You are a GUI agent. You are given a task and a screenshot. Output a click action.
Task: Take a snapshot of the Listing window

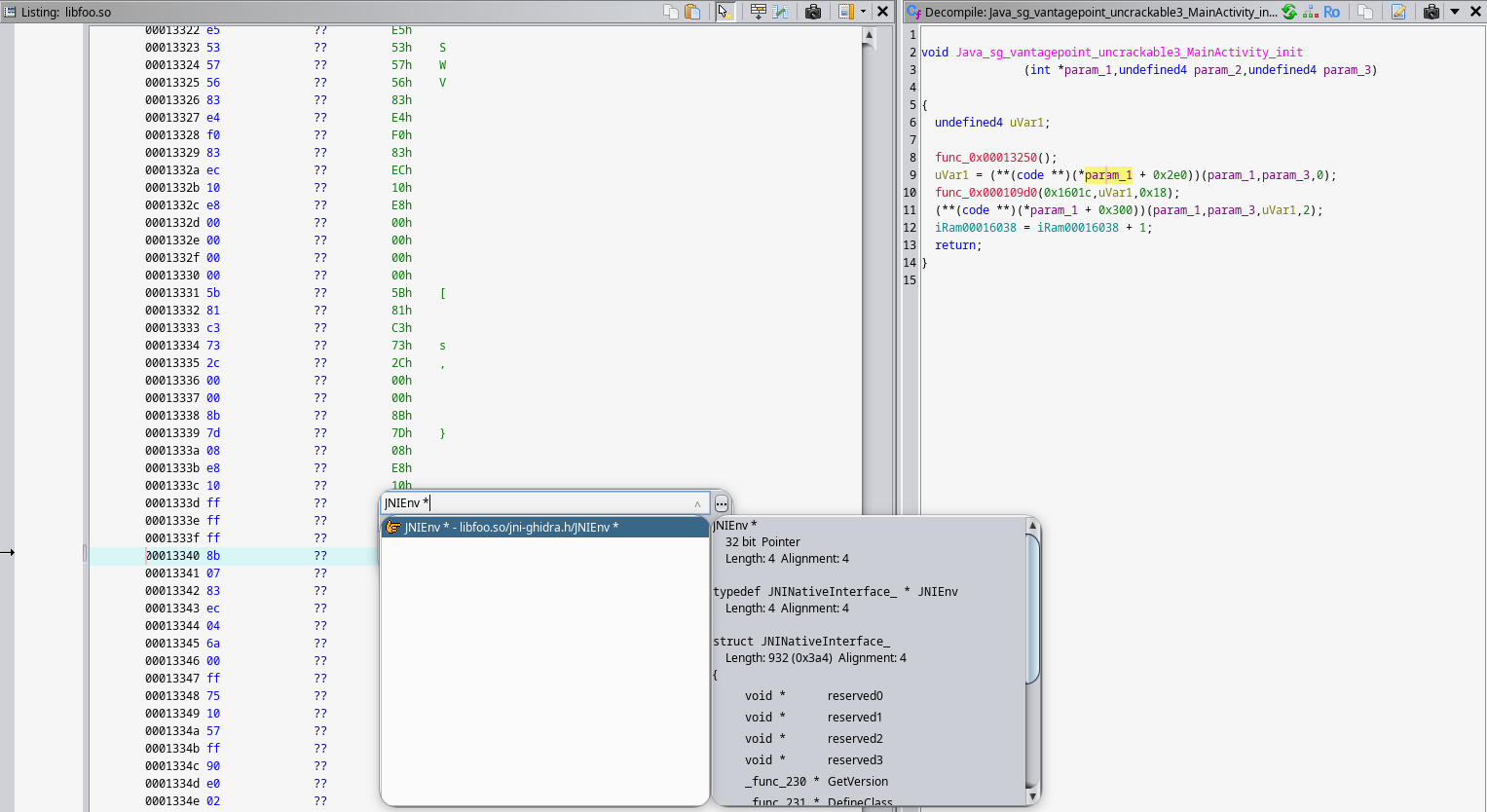(x=813, y=12)
